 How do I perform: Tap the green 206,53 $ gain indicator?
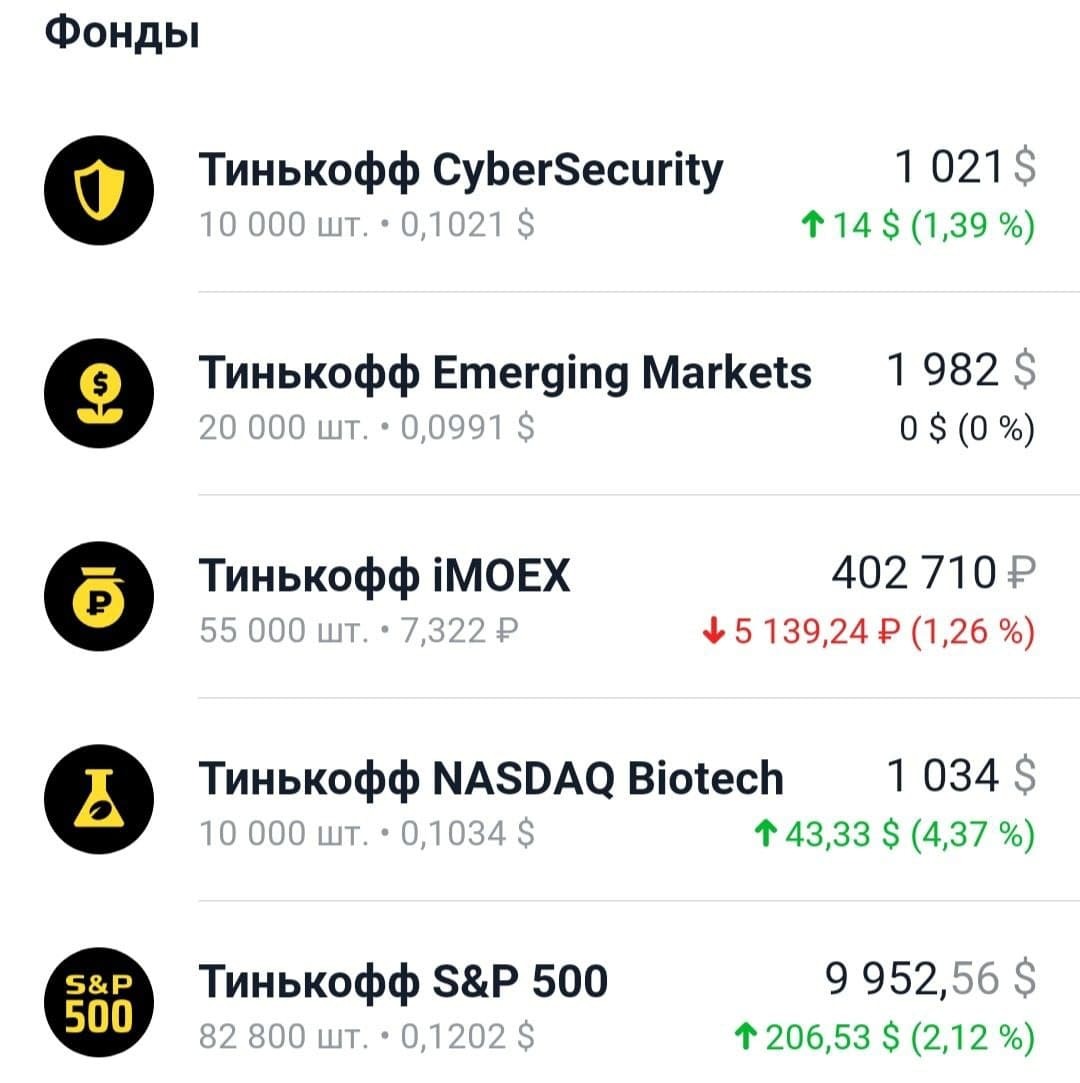pos(885,1037)
